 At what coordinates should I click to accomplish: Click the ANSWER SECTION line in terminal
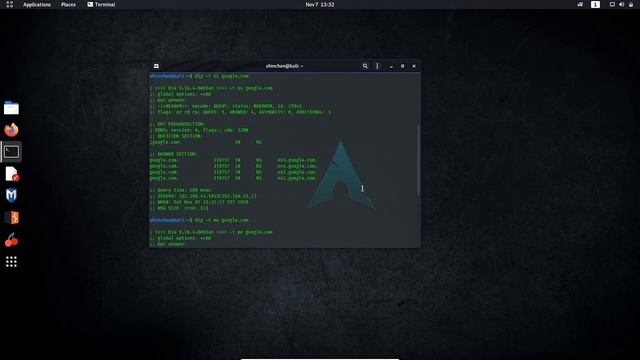[x=173, y=154]
